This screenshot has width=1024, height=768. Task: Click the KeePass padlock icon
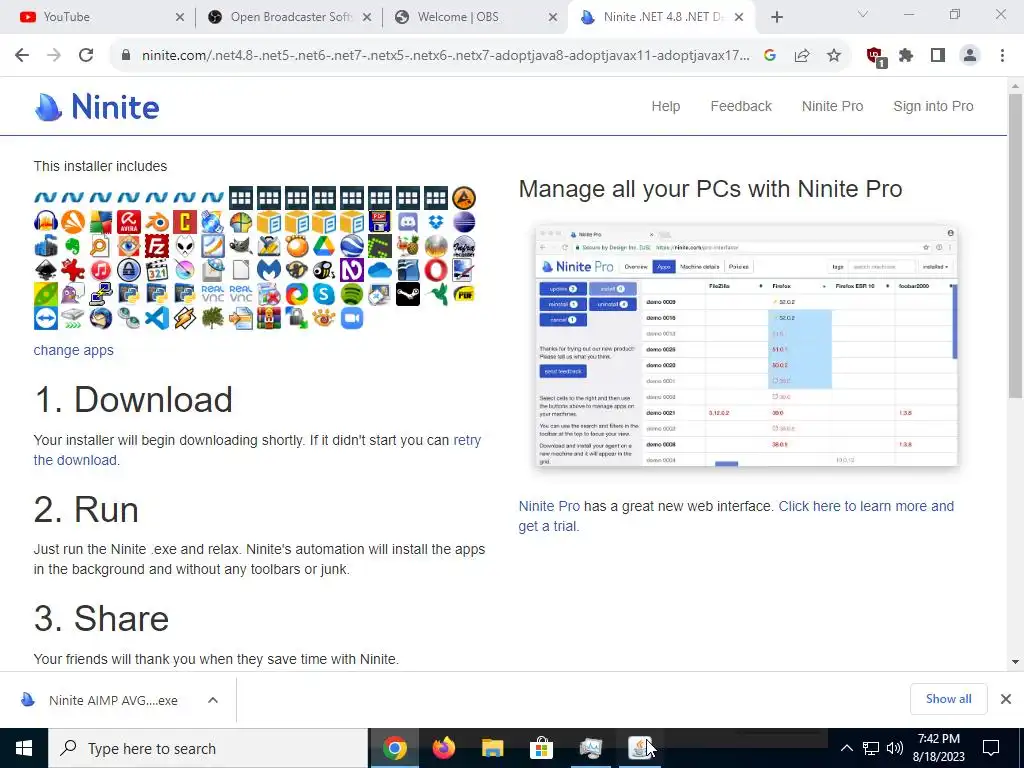(129, 270)
